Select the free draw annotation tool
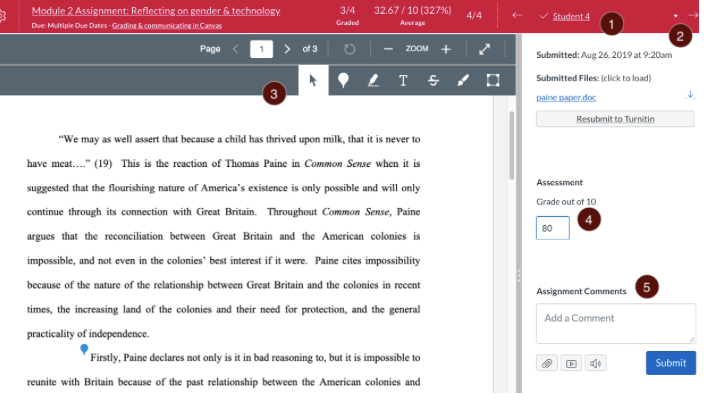 click(463, 80)
